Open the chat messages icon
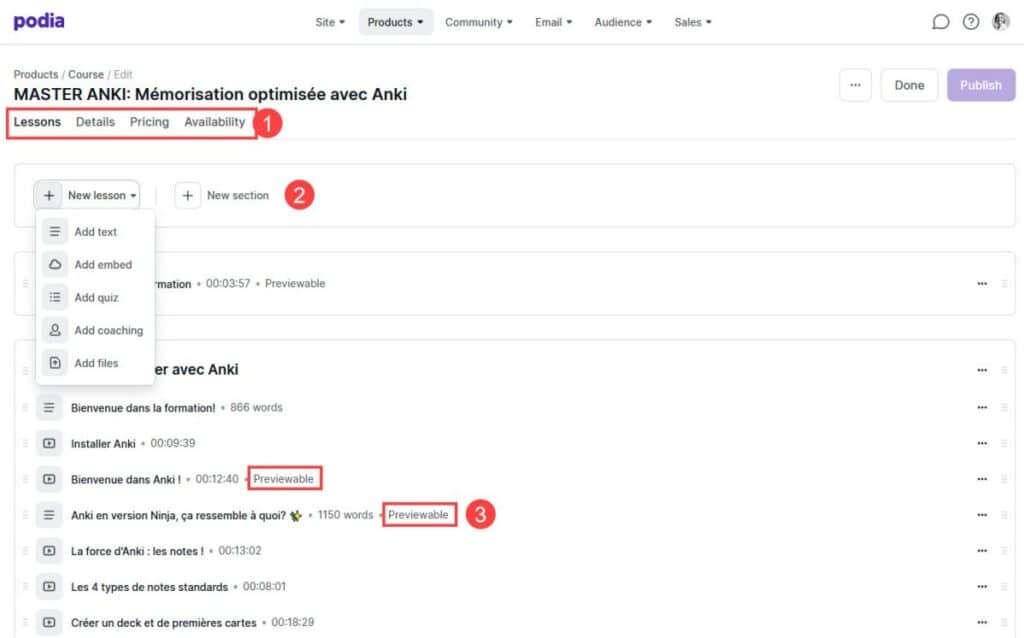This screenshot has width=1024, height=638. tap(940, 22)
